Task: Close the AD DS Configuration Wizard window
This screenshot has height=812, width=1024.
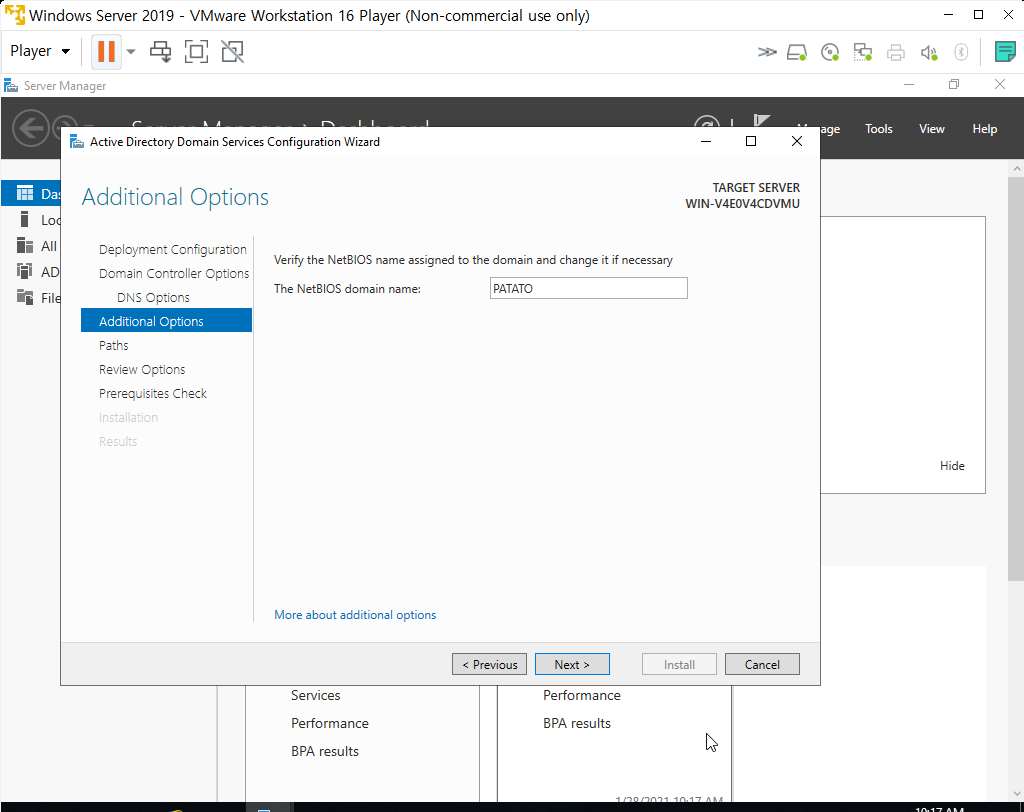Action: (x=797, y=141)
